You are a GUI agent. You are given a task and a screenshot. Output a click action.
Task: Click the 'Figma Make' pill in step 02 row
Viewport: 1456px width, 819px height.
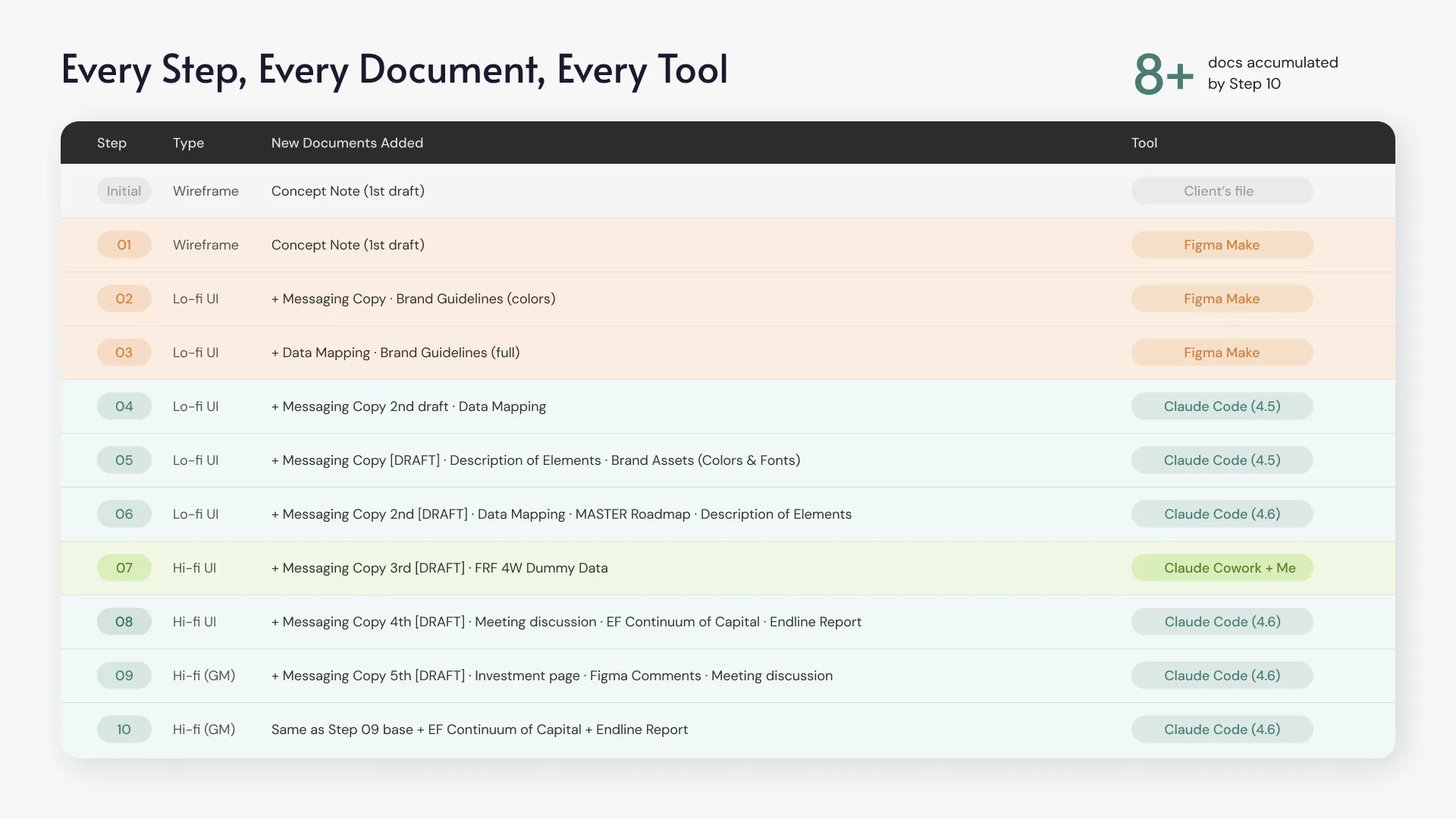click(1222, 299)
